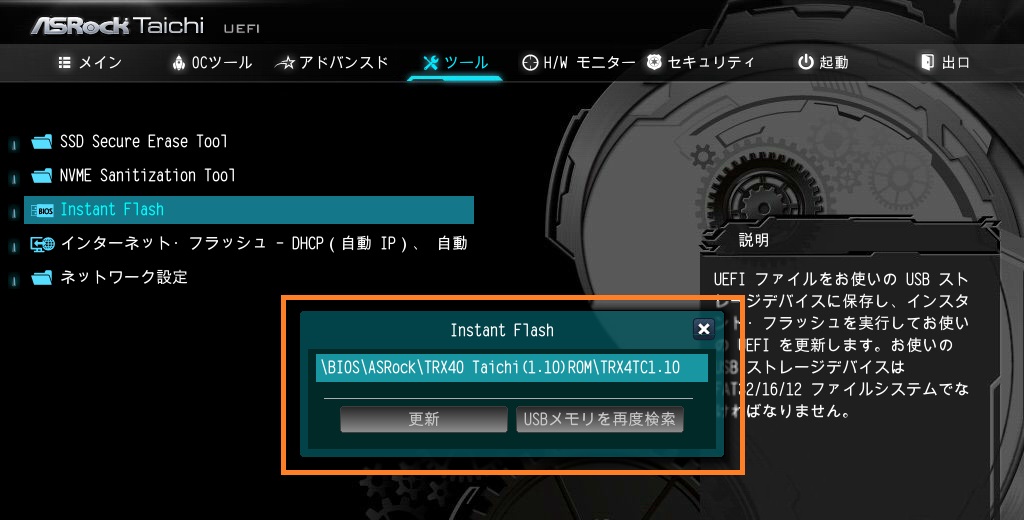Open インターネット・フラッシュ DHCP entry
1024x520 pixels.
pos(249,244)
